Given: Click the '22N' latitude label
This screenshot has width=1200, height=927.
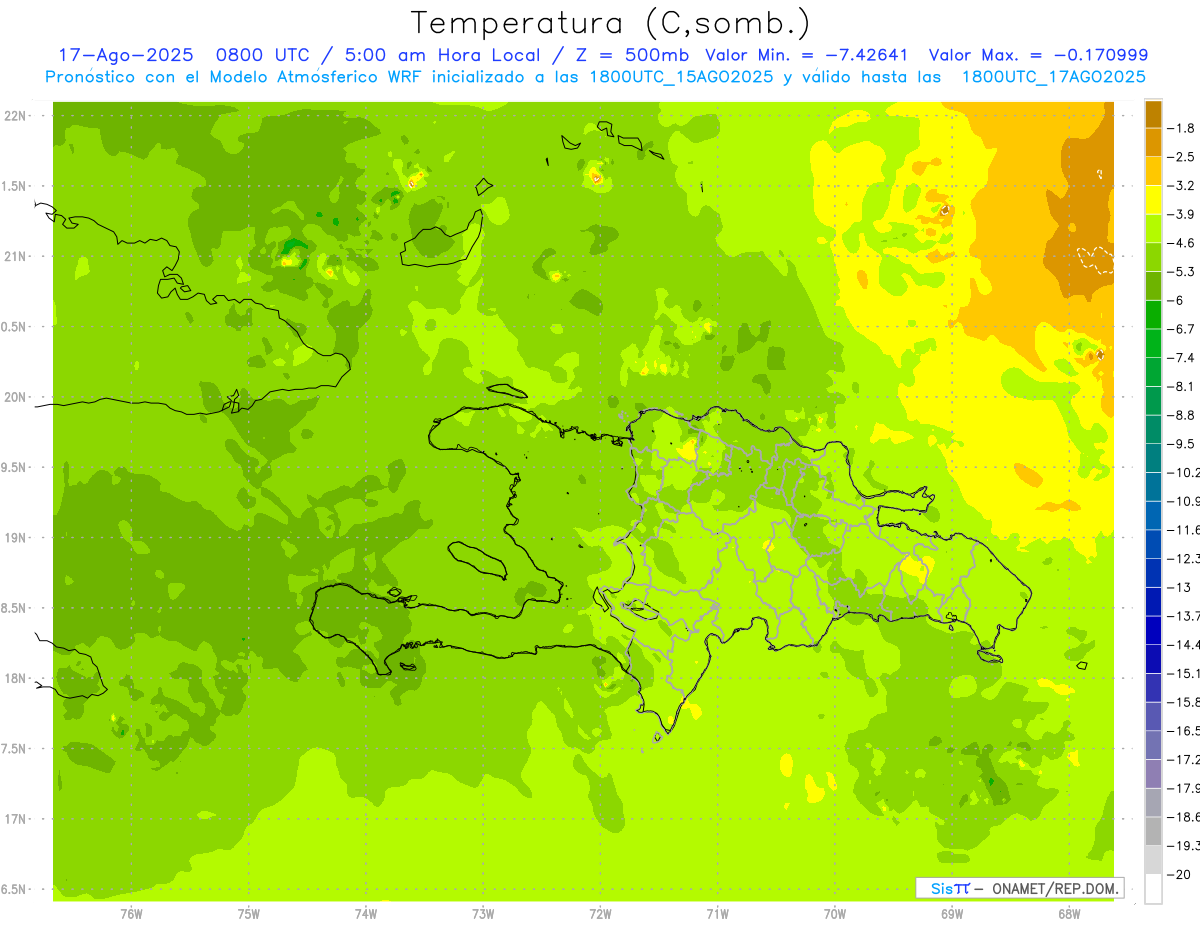Looking at the screenshot, I should (16, 116).
